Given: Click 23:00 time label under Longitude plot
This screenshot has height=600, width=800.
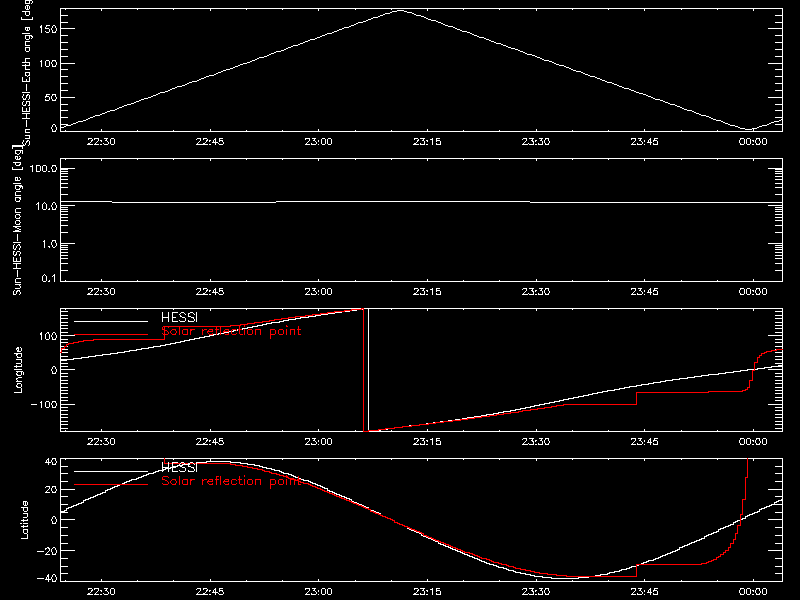Looking at the screenshot, I should pyautogui.click(x=318, y=442).
